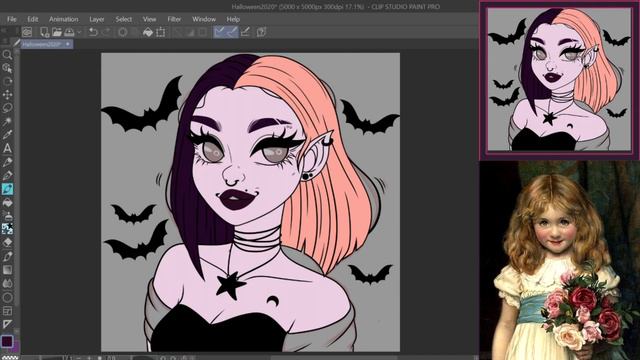The width and height of the screenshot is (640, 360).
Task: Select the transparent color checkered swatch
Action: pos(10,357)
